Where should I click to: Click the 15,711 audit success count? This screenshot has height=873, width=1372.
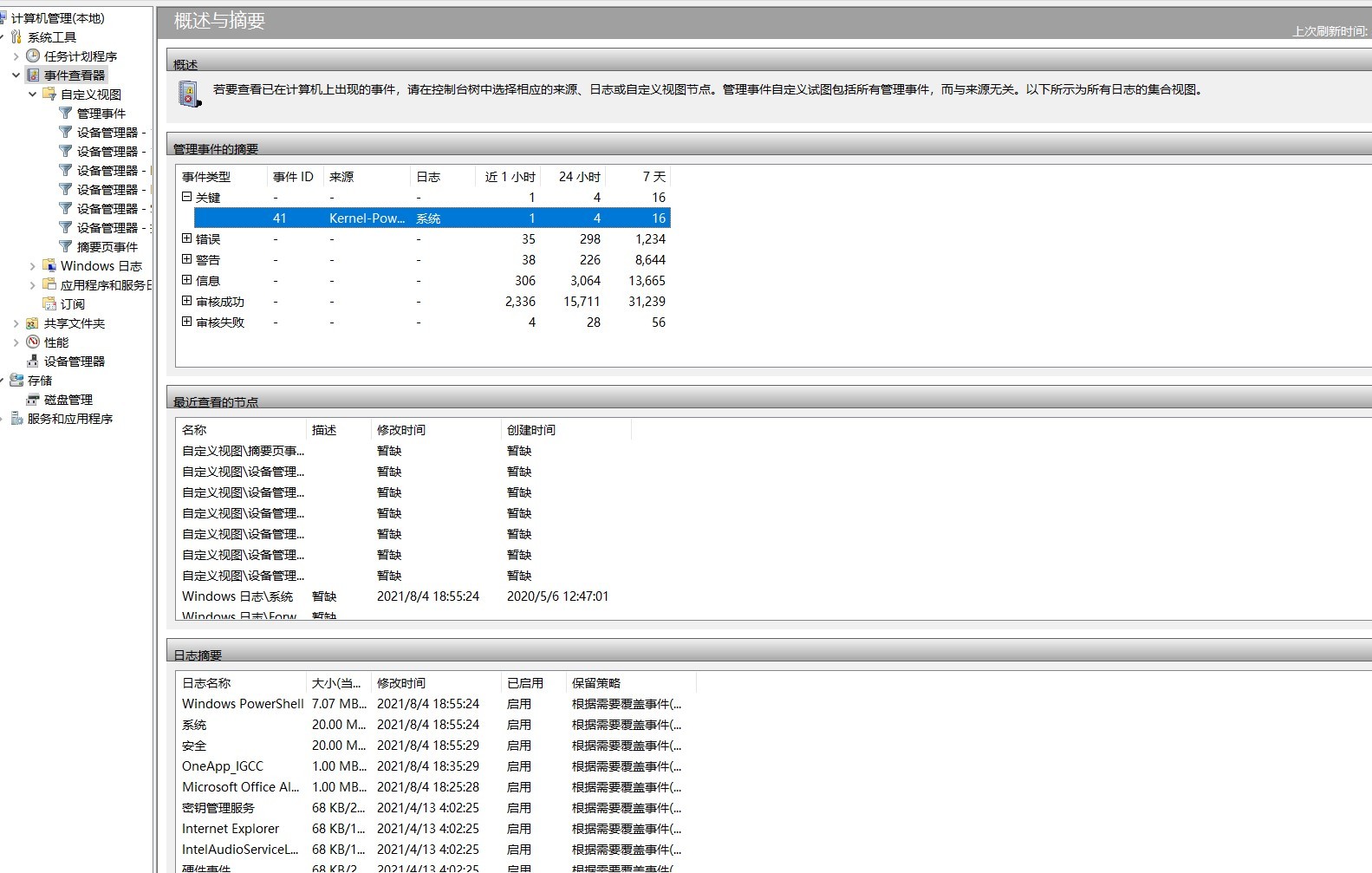(x=582, y=302)
